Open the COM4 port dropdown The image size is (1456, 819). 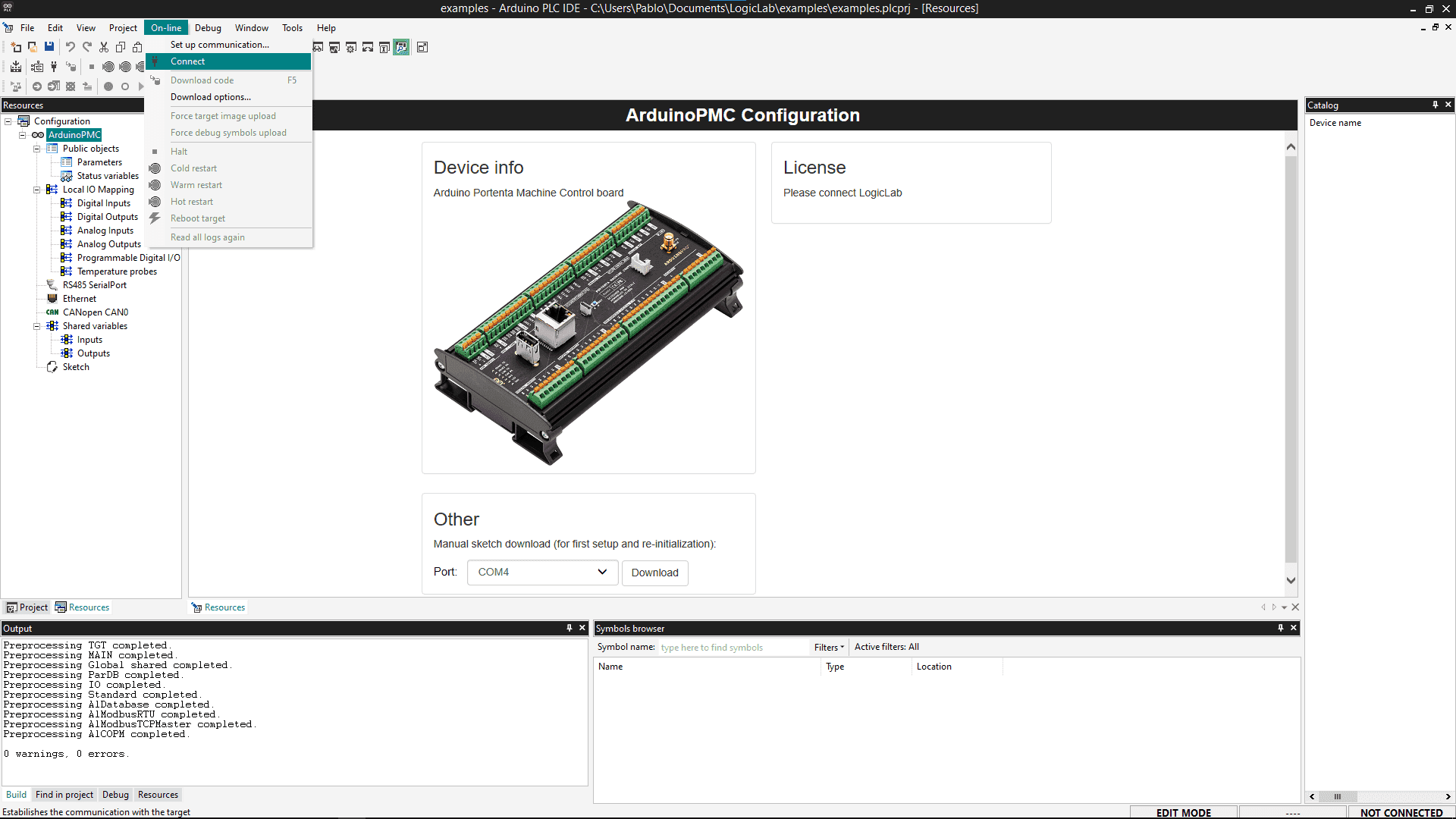[x=542, y=572]
